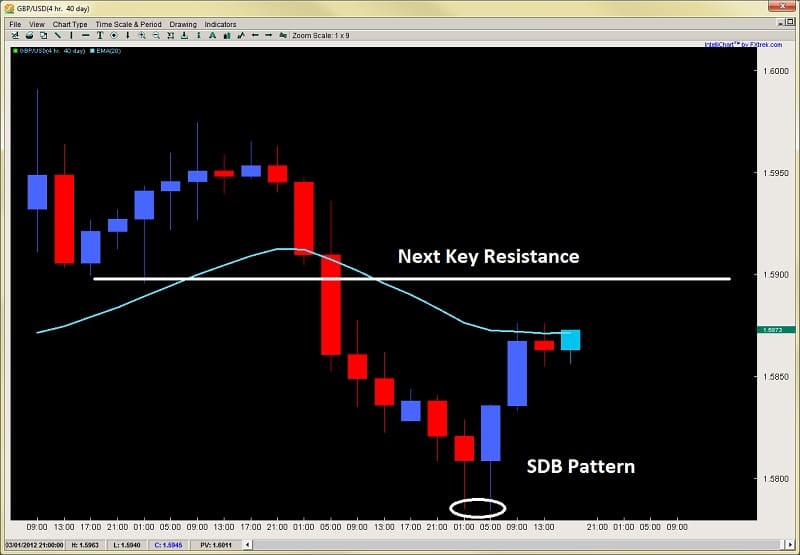Click the green letter A icon
The height and width of the screenshot is (555, 800).
212,36
